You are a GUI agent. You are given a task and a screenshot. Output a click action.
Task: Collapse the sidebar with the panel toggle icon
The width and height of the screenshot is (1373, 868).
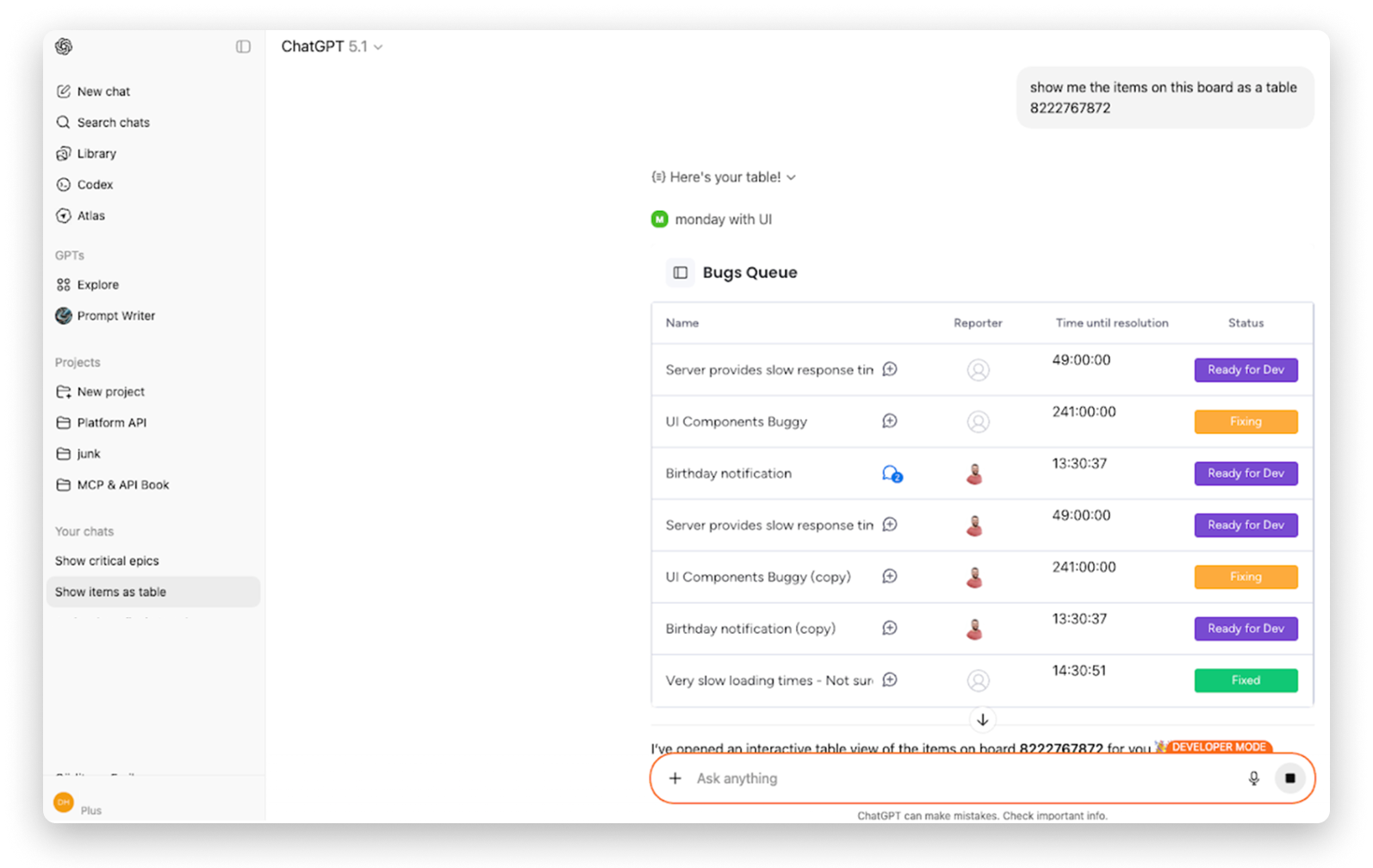(244, 46)
